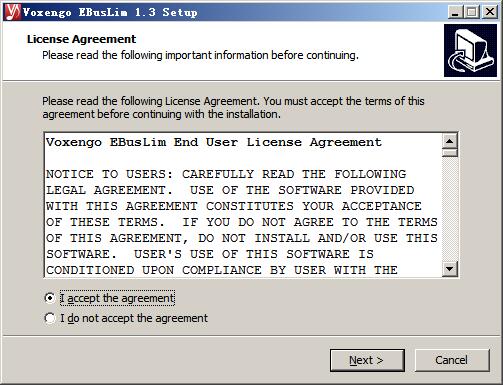Click the license title line in the text box

pos(214,142)
